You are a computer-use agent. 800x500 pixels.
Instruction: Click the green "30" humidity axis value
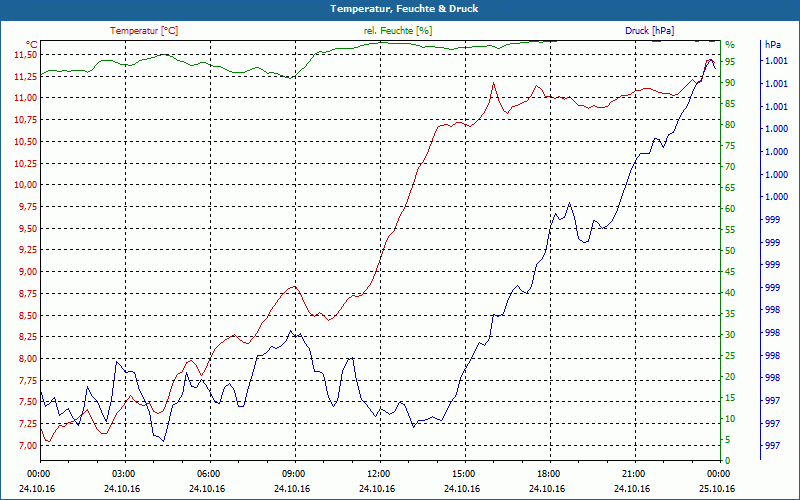[x=730, y=335]
